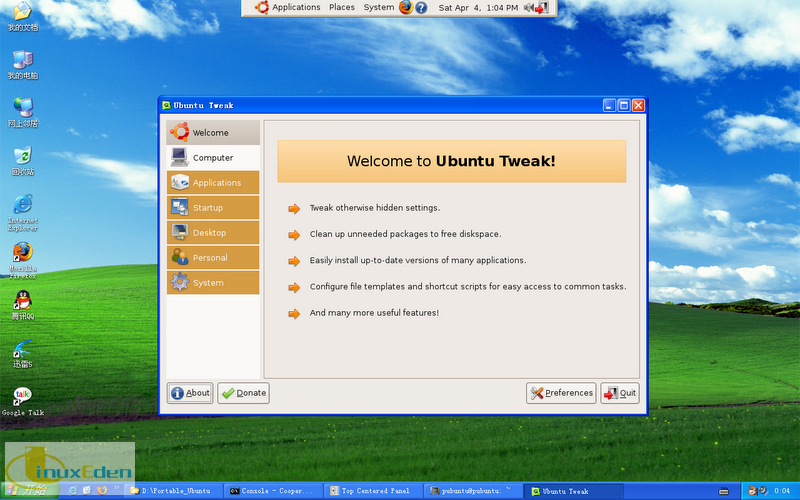The height and width of the screenshot is (500, 800).
Task: Open the Personal category
Action: (x=213, y=258)
